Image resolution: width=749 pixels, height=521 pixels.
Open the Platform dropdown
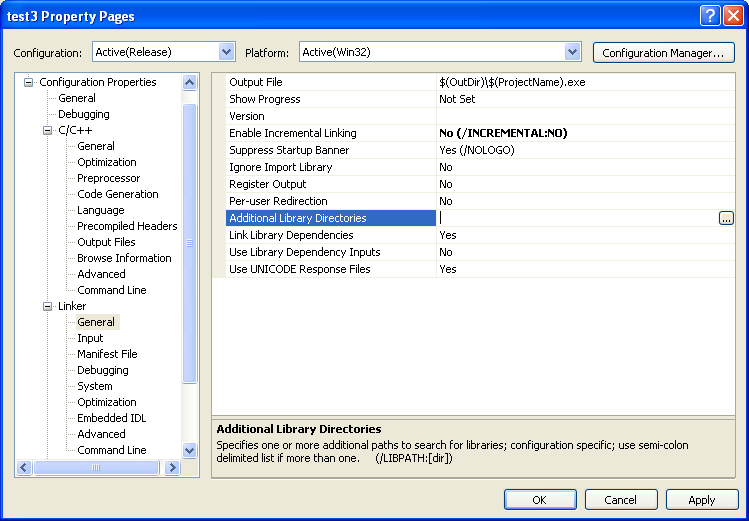tap(572, 52)
